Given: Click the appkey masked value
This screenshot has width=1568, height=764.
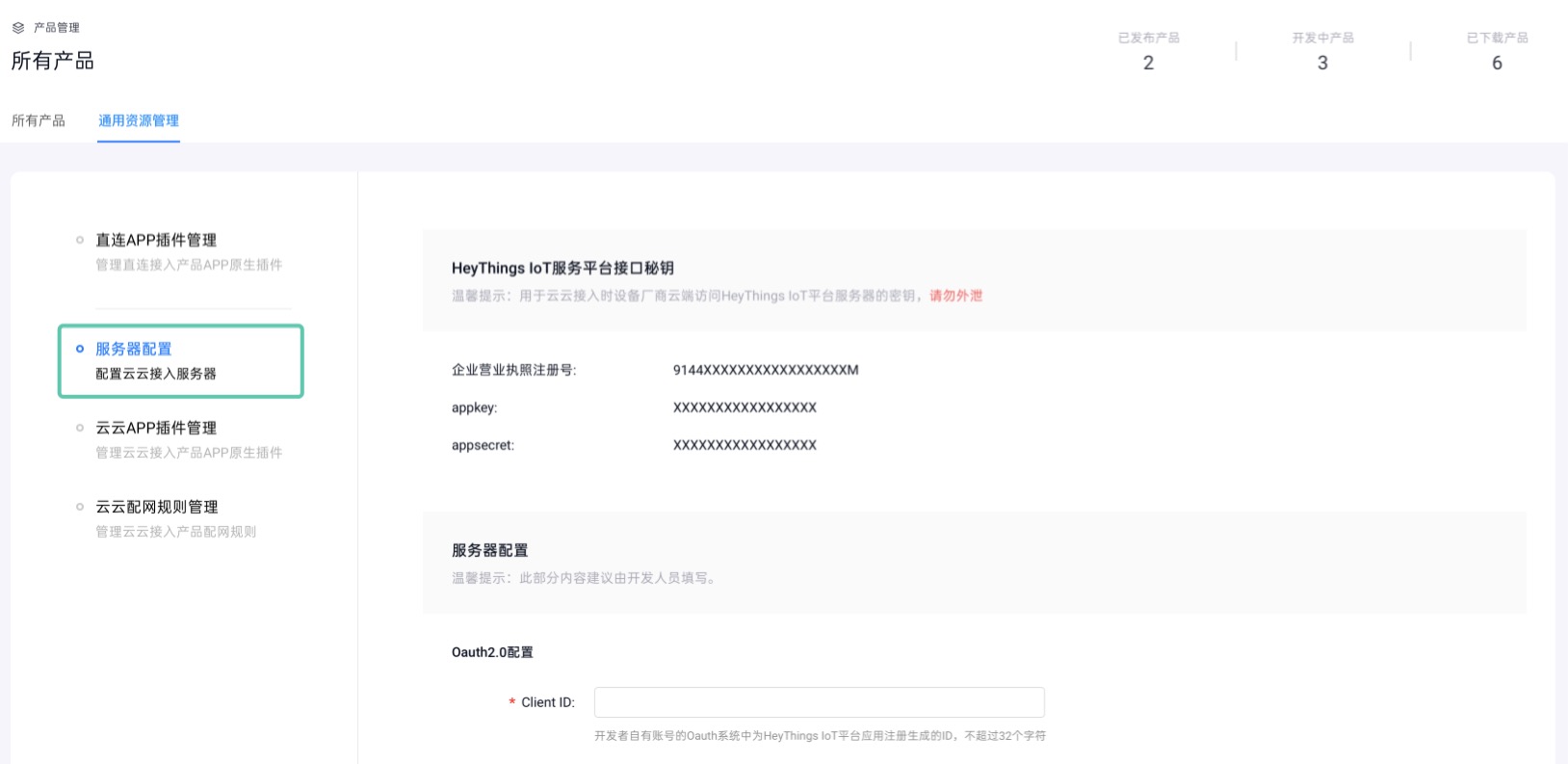Looking at the screenshot, I should [x=745, y=408].
